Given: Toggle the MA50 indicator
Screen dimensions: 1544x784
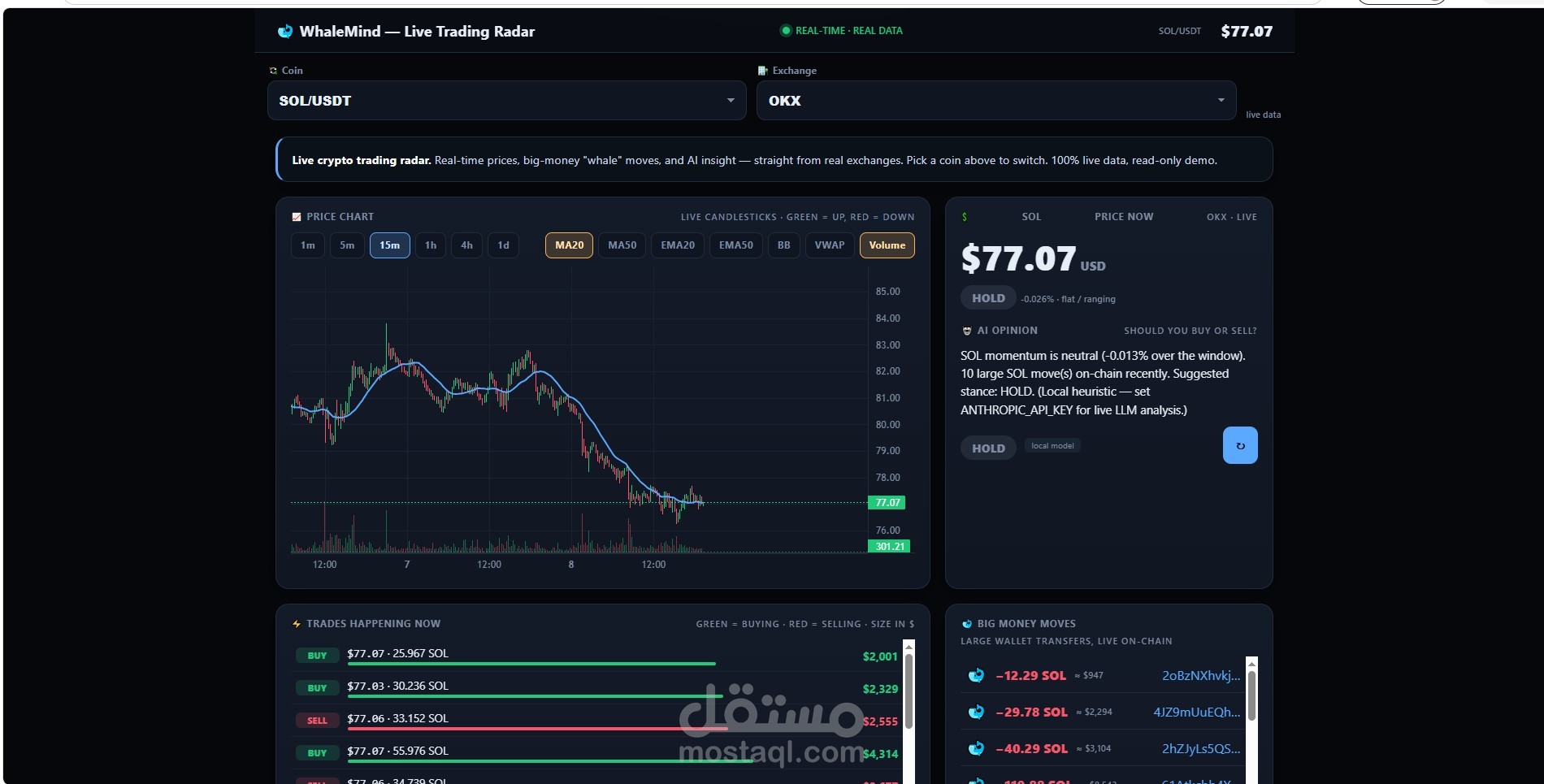Looking at the screenshot, I should 622,245.
